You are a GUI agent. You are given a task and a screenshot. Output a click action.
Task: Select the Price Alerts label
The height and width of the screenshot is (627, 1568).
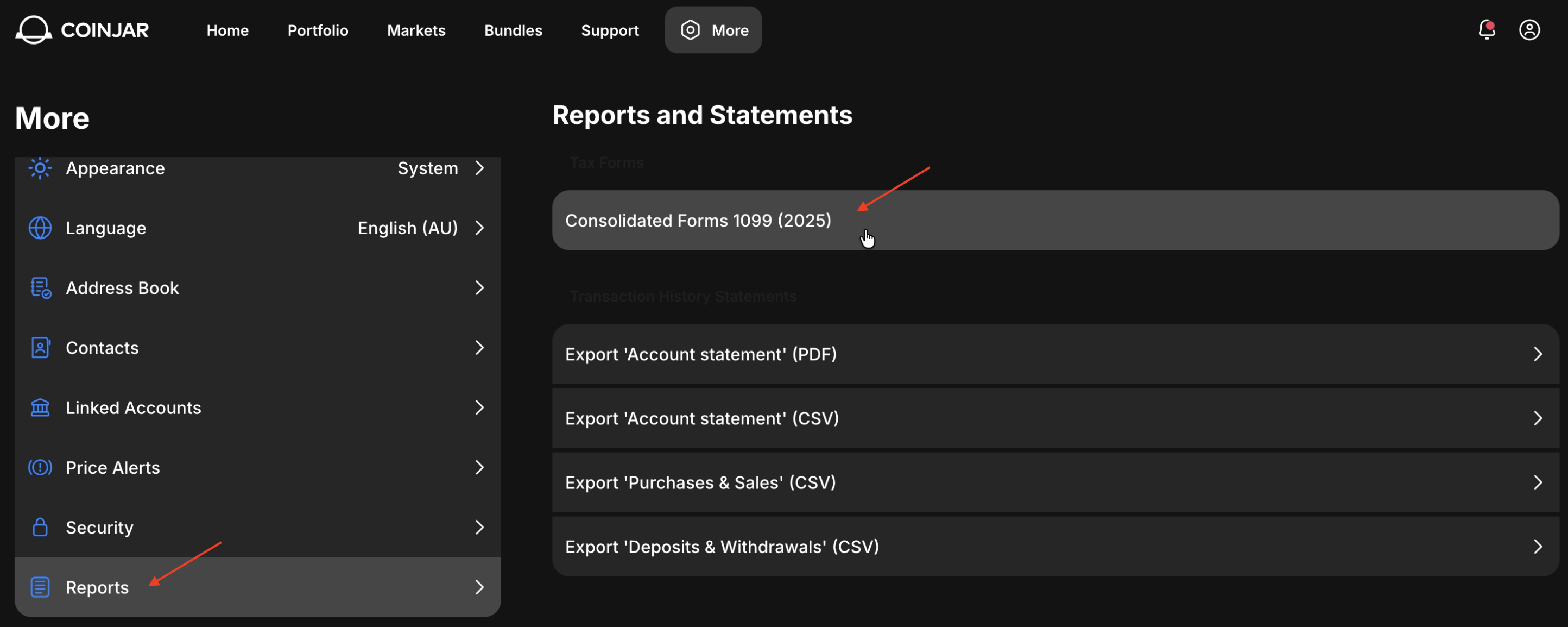(x=112, y=467)
